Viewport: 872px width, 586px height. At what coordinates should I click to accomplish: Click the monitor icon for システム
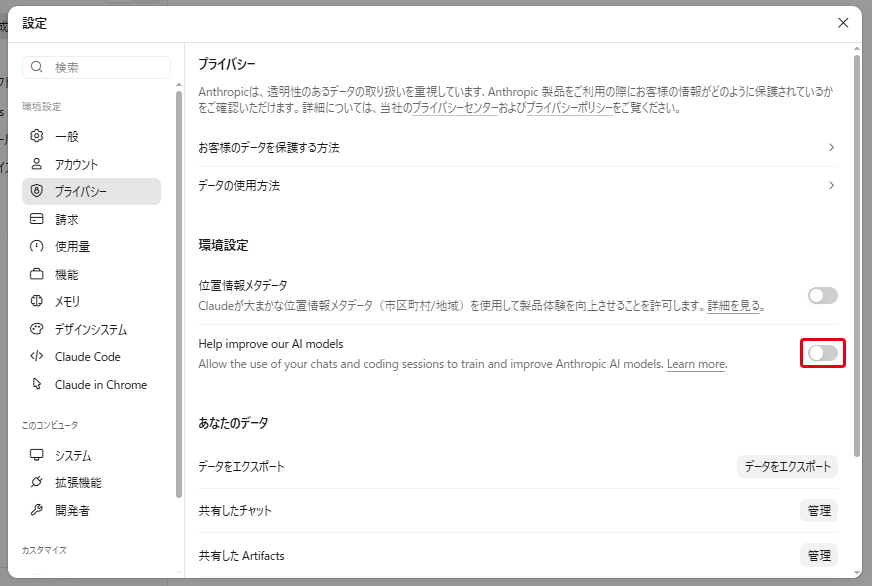[37, 455]
